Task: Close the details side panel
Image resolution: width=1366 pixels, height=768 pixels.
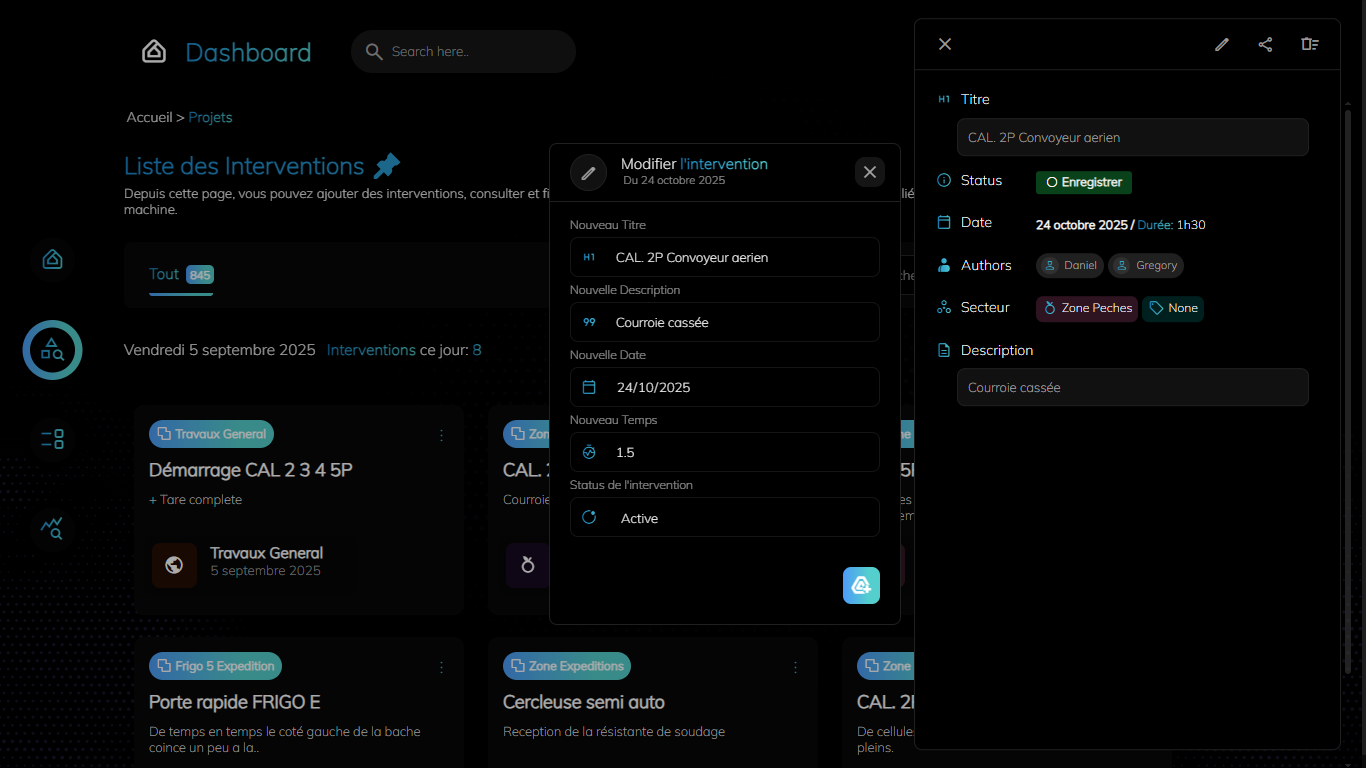Action: (x=945, y=44)
